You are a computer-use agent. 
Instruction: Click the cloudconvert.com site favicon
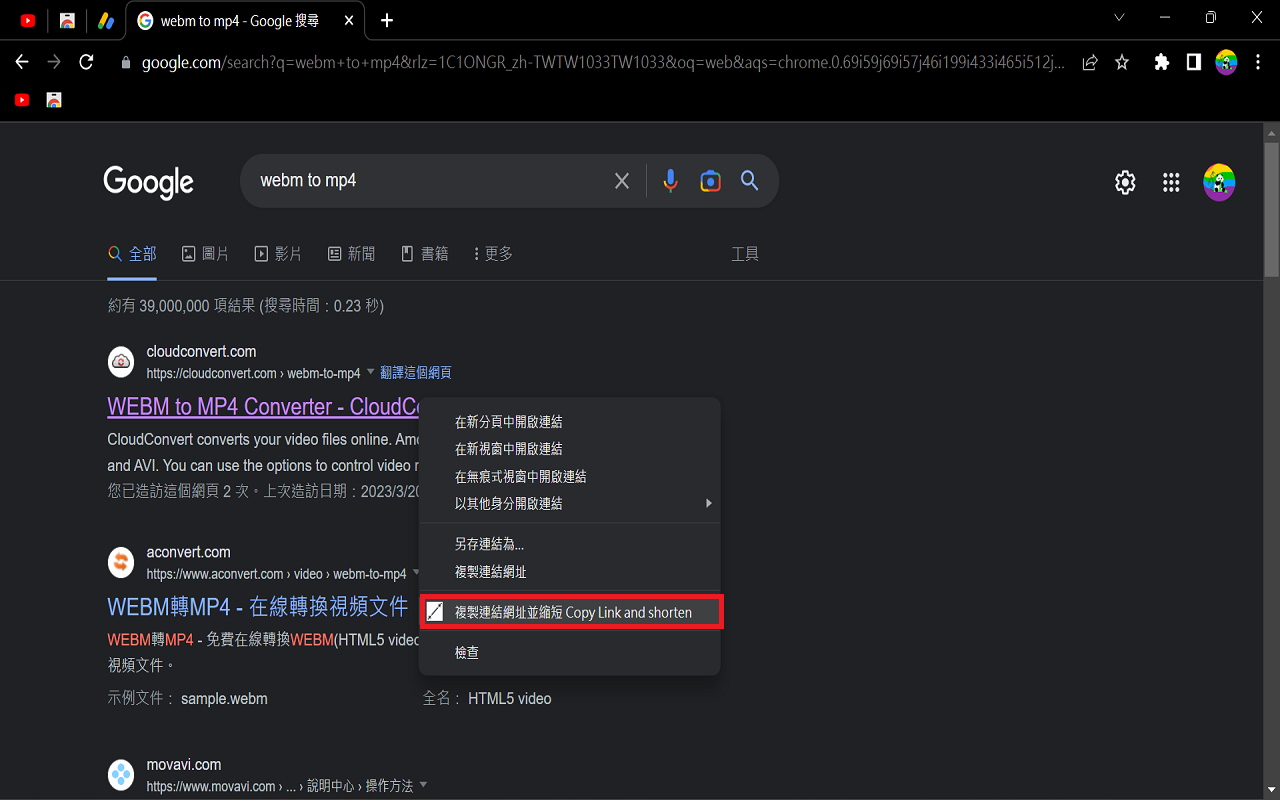121,362
